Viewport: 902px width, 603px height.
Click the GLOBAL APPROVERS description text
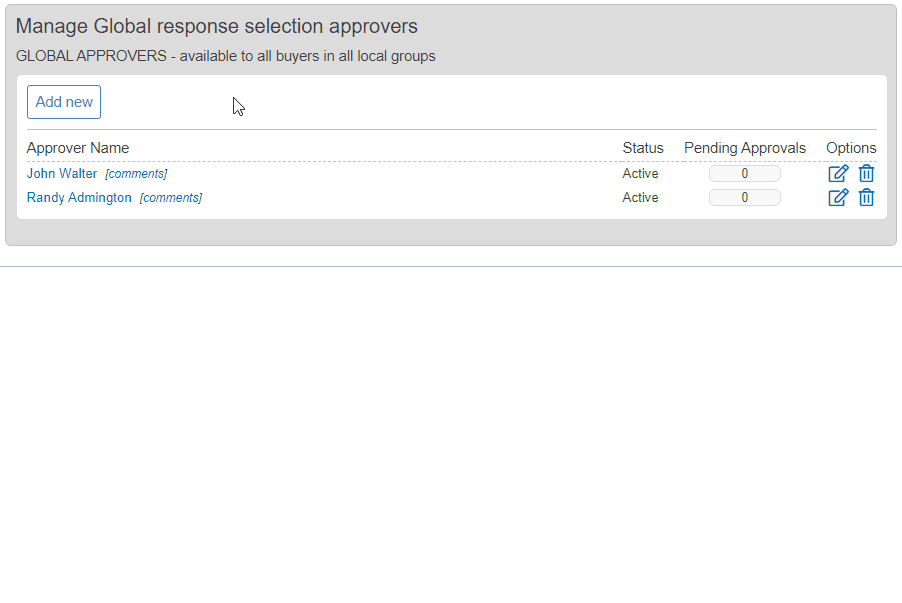pyautogui.click(x=226, y=56)
